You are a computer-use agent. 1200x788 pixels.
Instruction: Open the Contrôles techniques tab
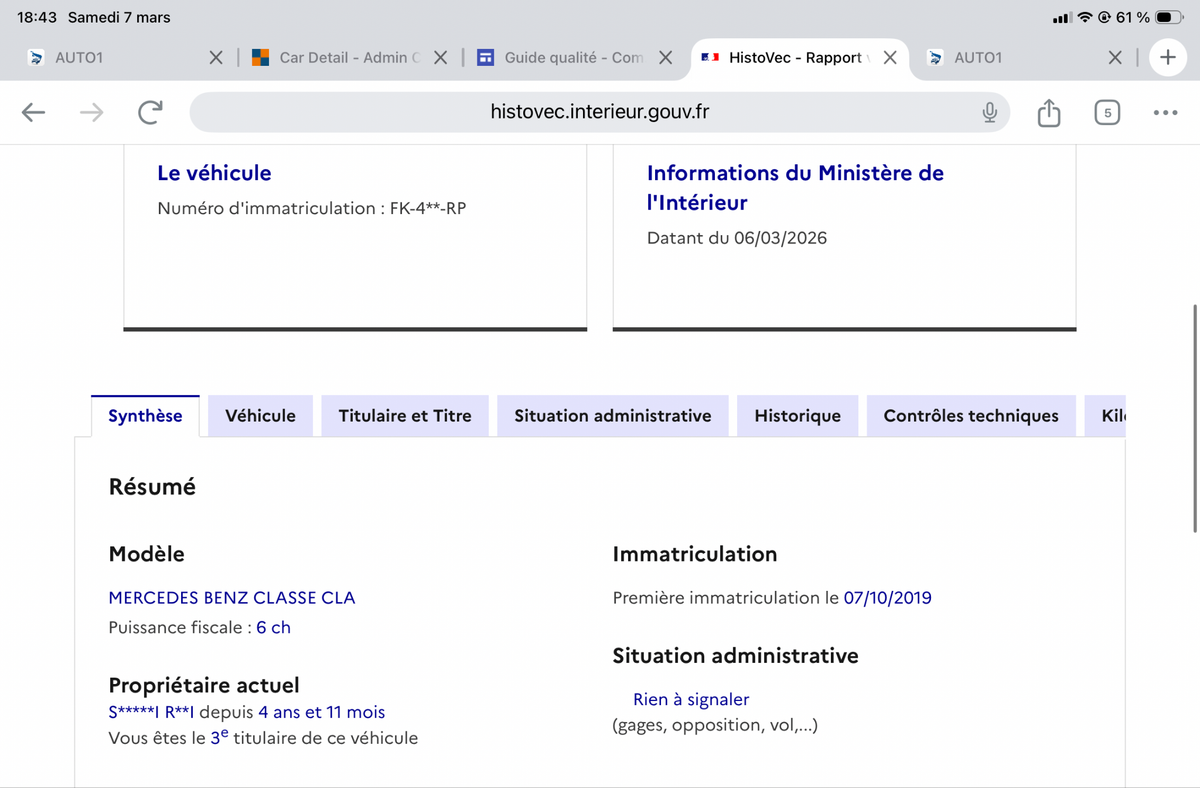click(x=970, y=416)
